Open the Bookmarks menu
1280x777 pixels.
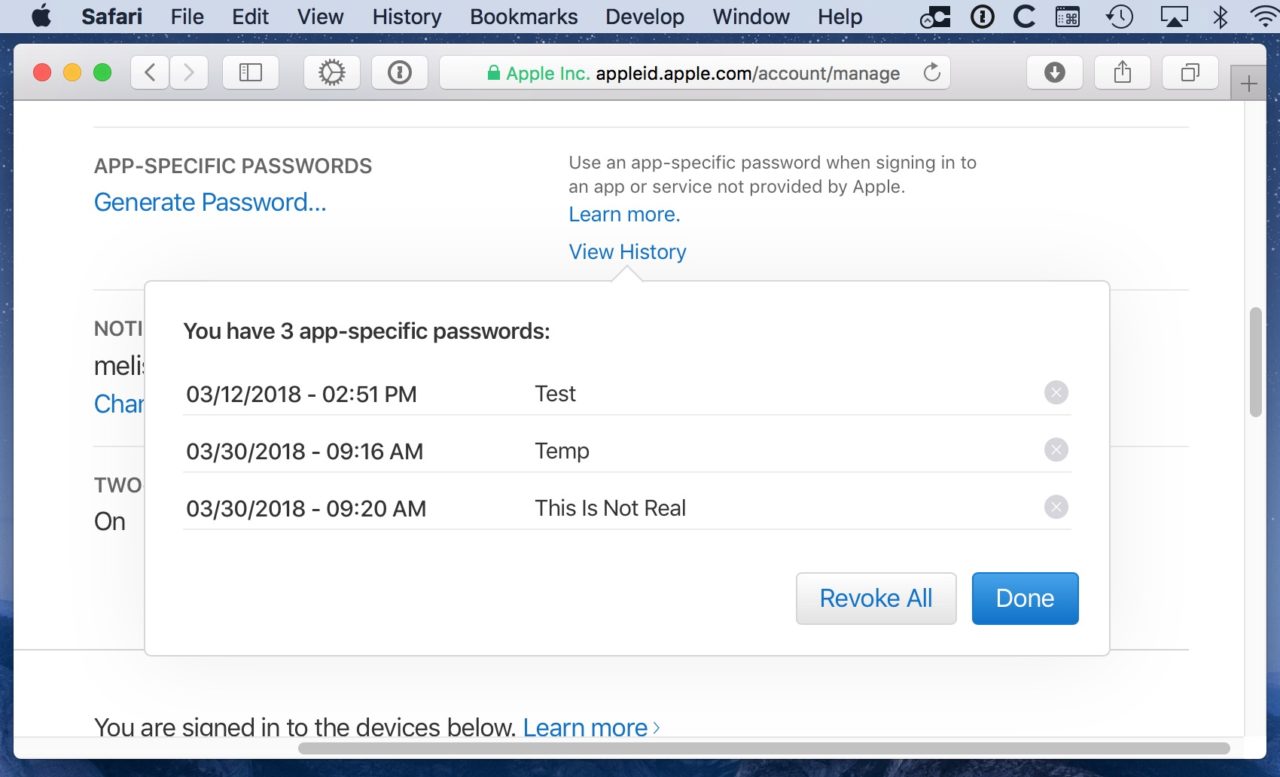point(523,17)
